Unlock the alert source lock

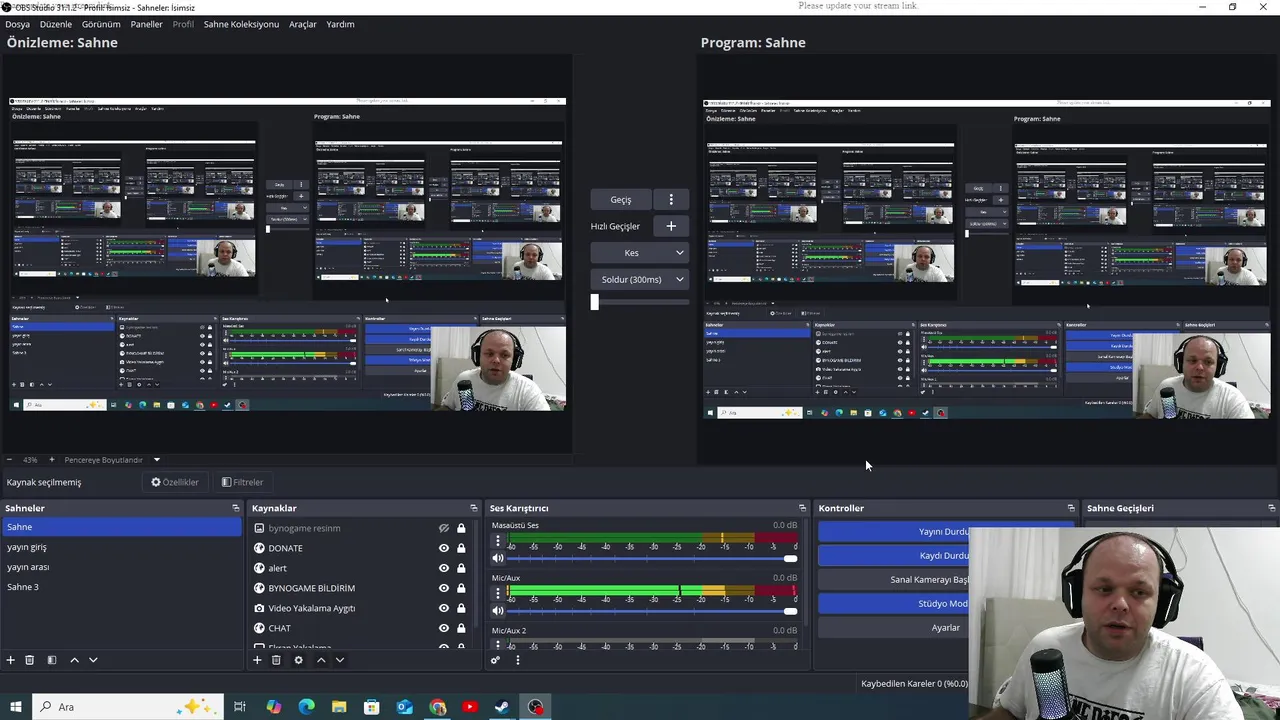coord(461,568)
